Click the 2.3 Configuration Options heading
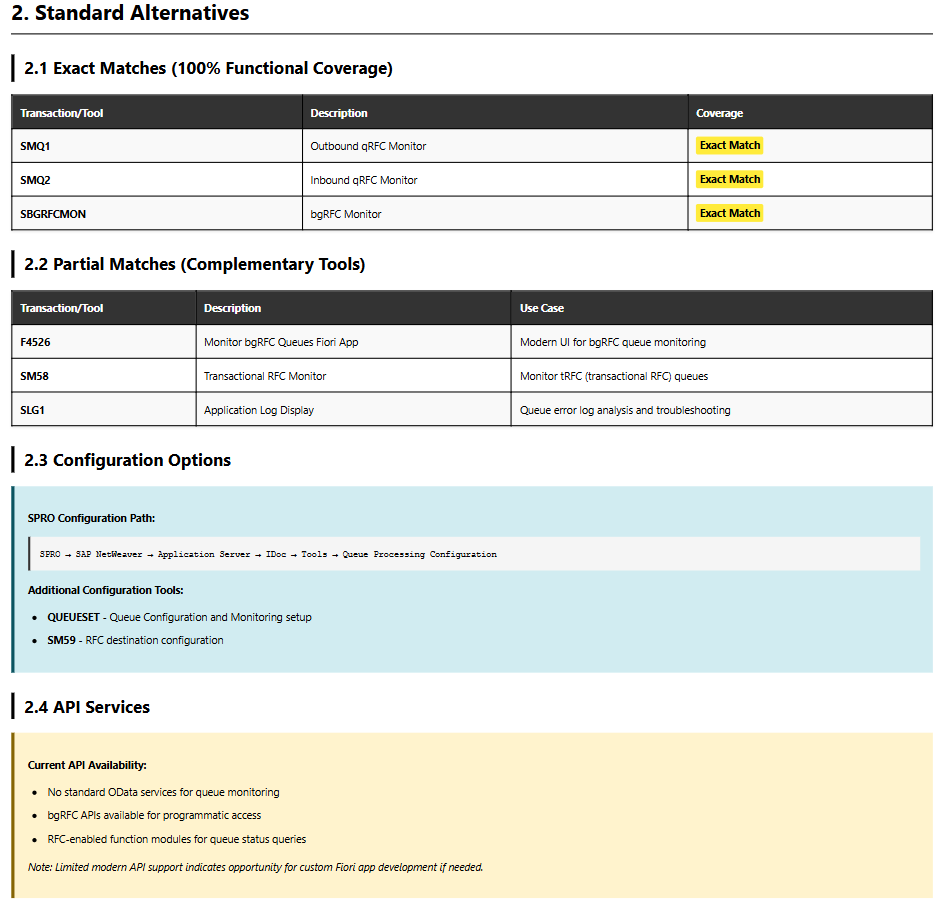This screenshot has width=942, height=903. [127, 460]
